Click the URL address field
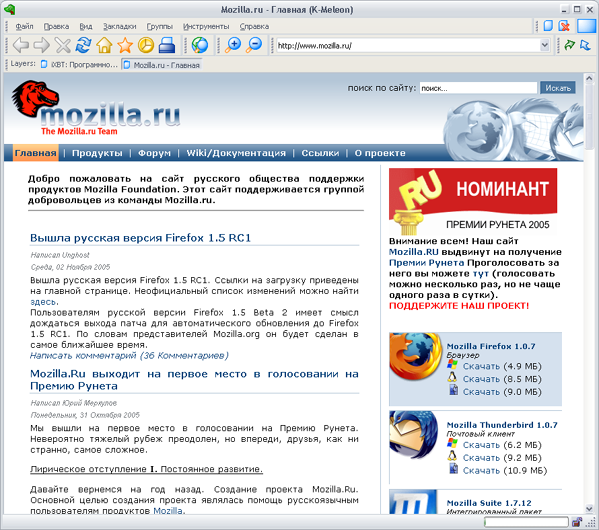The image size is (599, 530). click(408, 45)
